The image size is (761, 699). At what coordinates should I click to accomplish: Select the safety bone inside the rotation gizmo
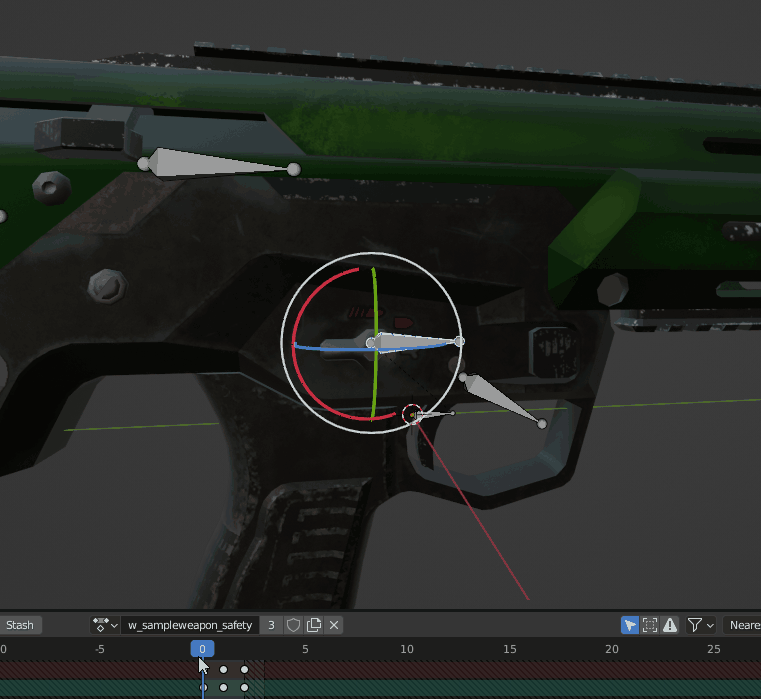tap(415, 342)
